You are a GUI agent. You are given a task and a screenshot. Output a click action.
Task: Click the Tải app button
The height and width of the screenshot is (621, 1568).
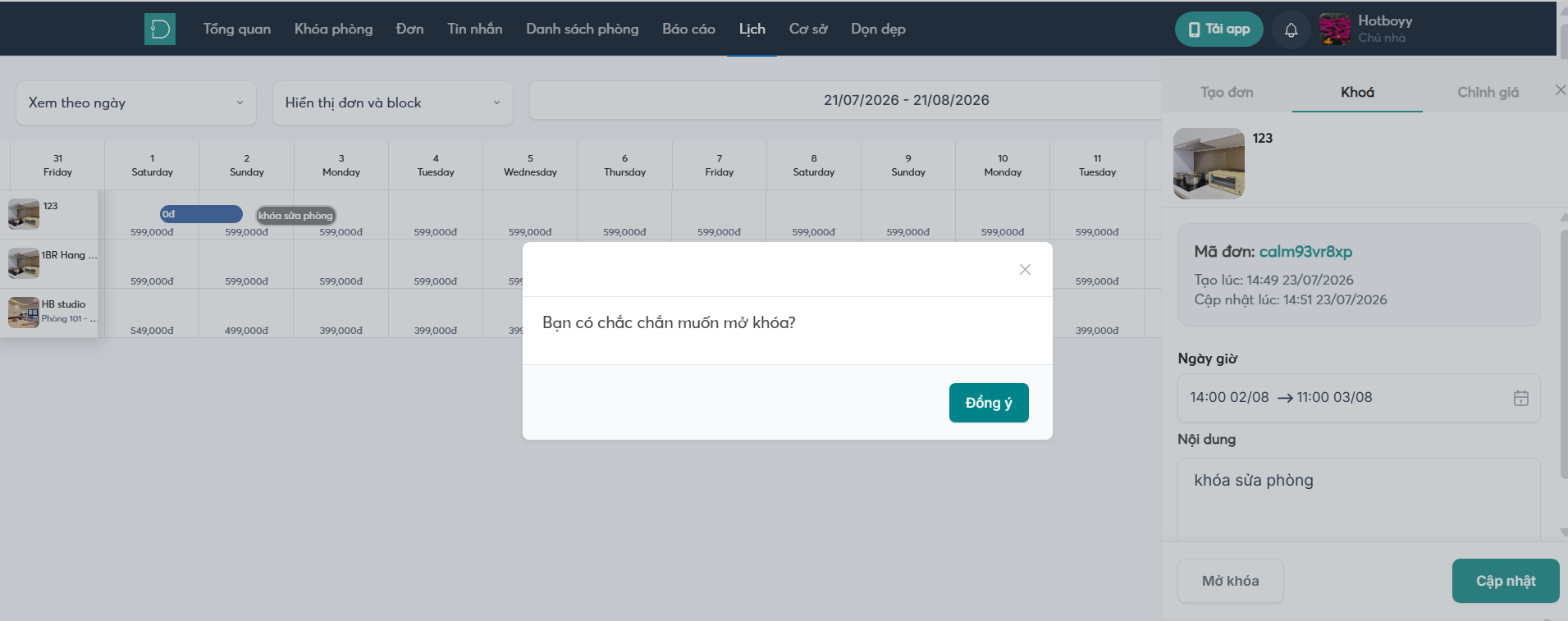pyautogui.click(x=1219, y=30)
